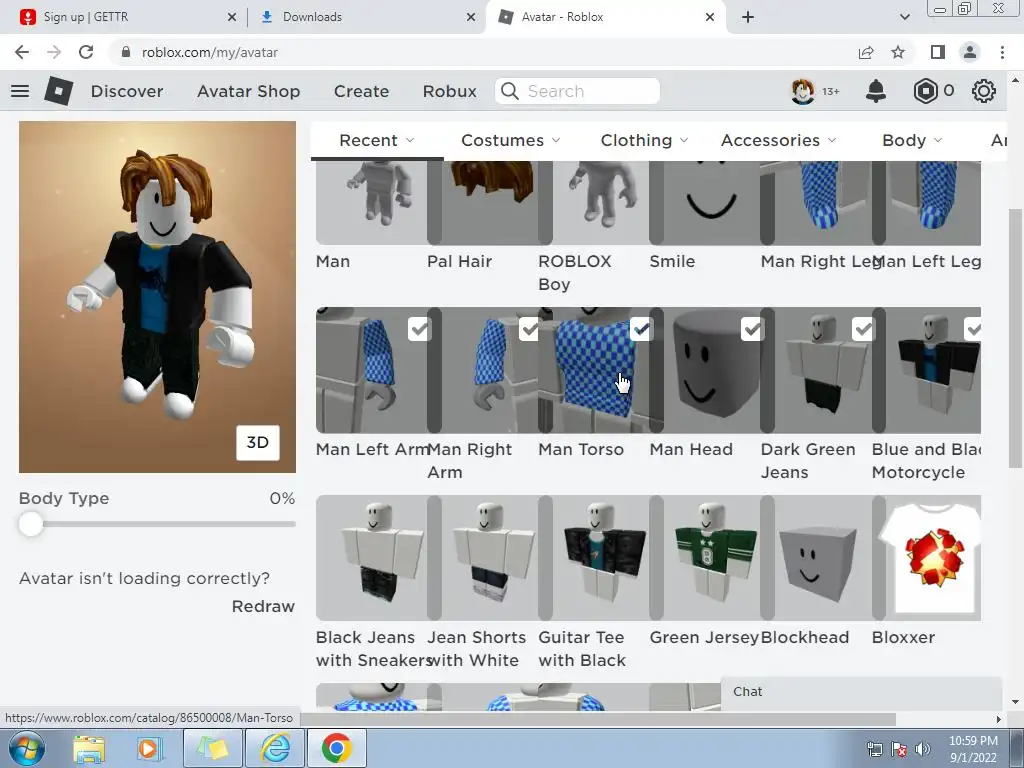Image resolution: width=1024 pixels, height=768 pixels.
Task: Open the Robux menu item
Action: click(449, 91)
